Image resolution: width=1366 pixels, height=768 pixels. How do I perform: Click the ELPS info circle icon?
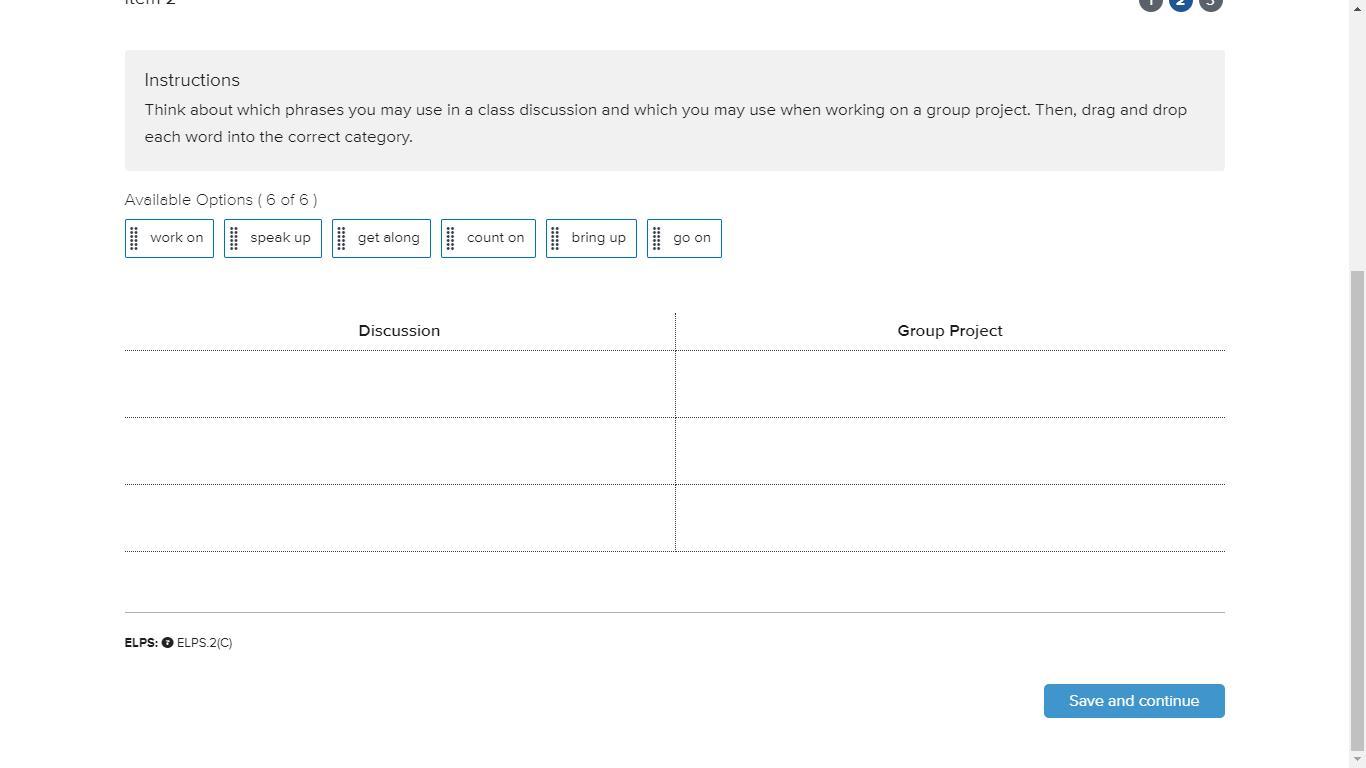coord(167,643)
